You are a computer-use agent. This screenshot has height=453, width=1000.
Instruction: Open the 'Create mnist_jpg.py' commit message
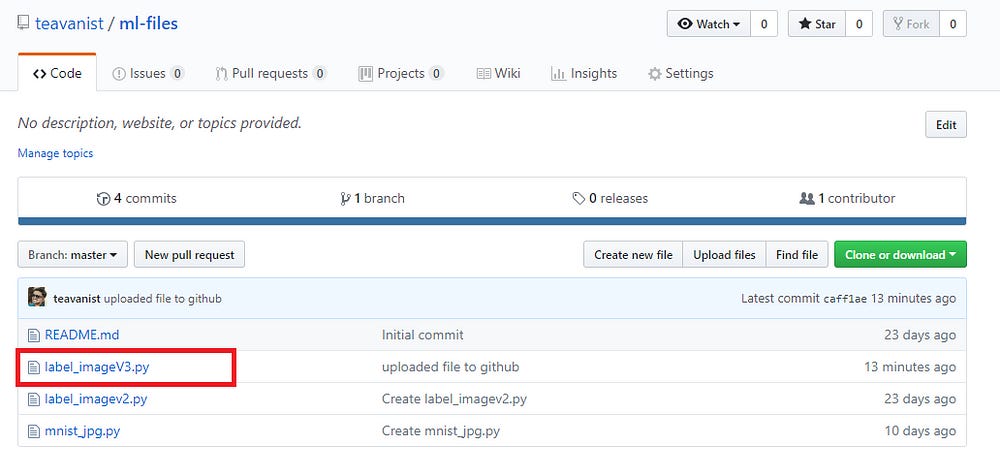441,431
